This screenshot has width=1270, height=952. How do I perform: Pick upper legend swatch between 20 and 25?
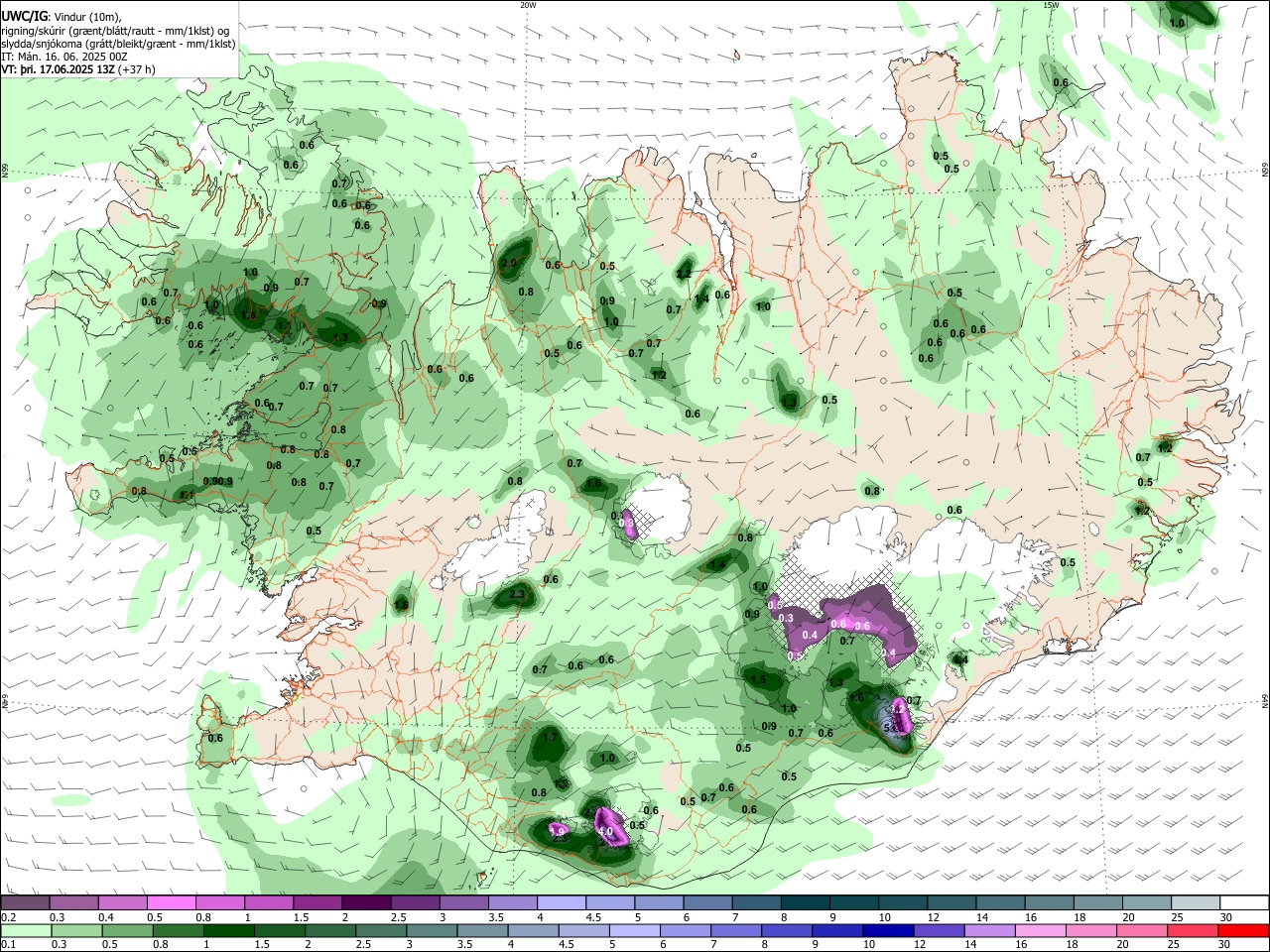pos(1148,902)
